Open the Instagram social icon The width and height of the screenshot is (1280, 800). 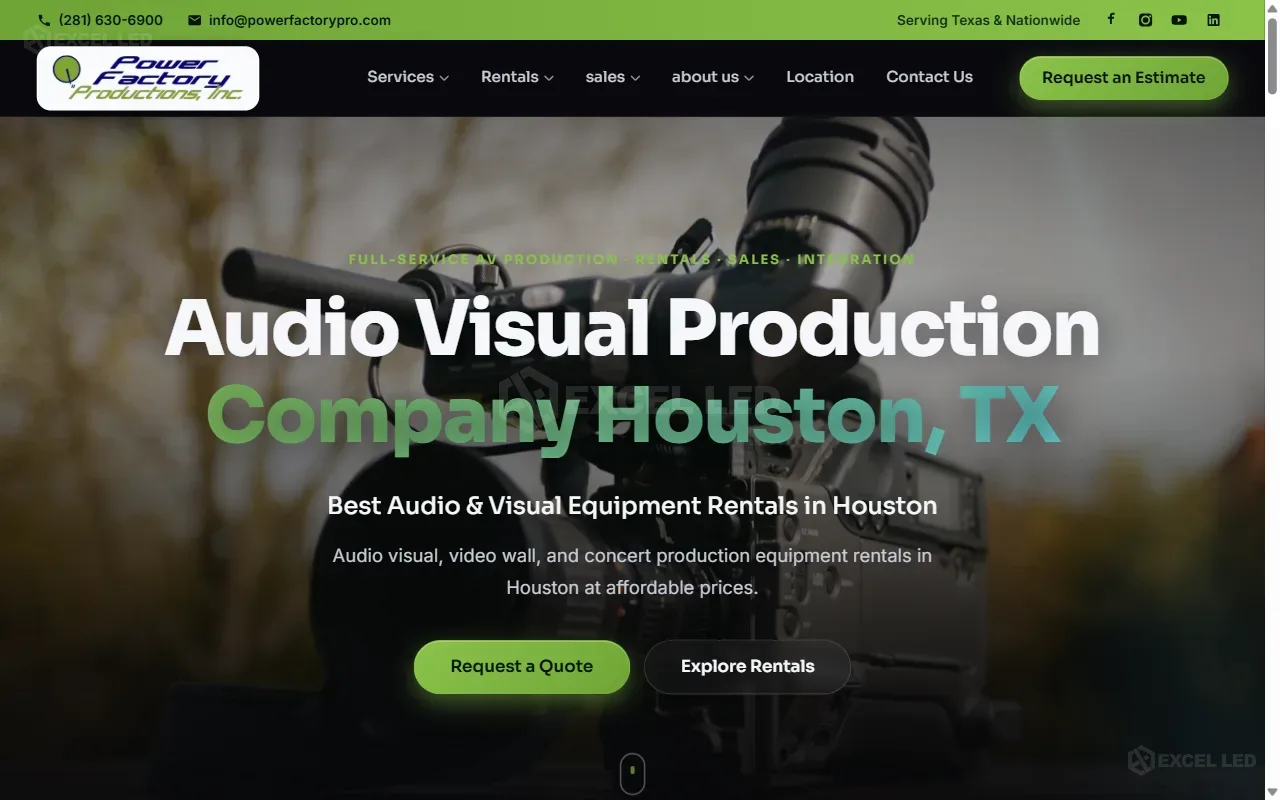point(1146,20)
